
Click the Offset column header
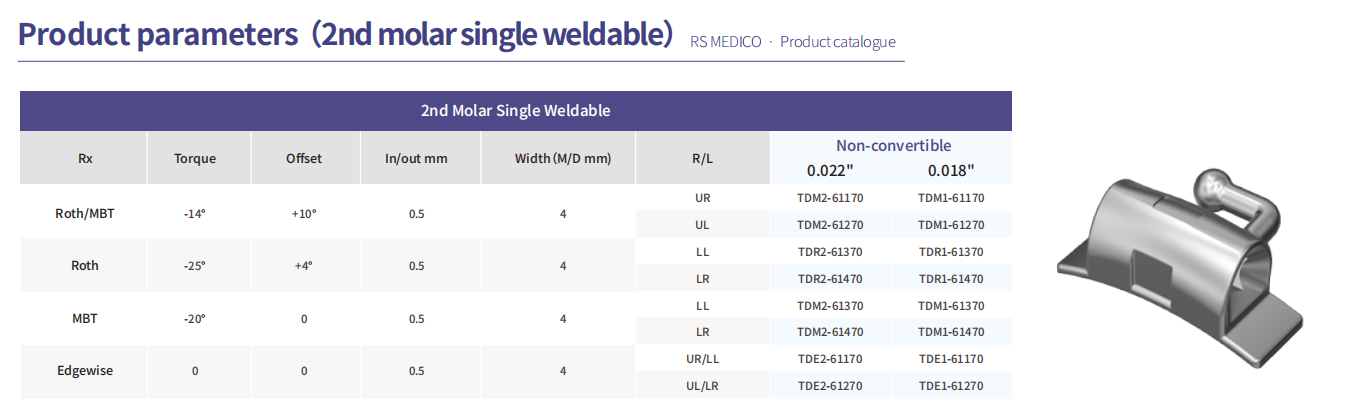pos(304,158)
